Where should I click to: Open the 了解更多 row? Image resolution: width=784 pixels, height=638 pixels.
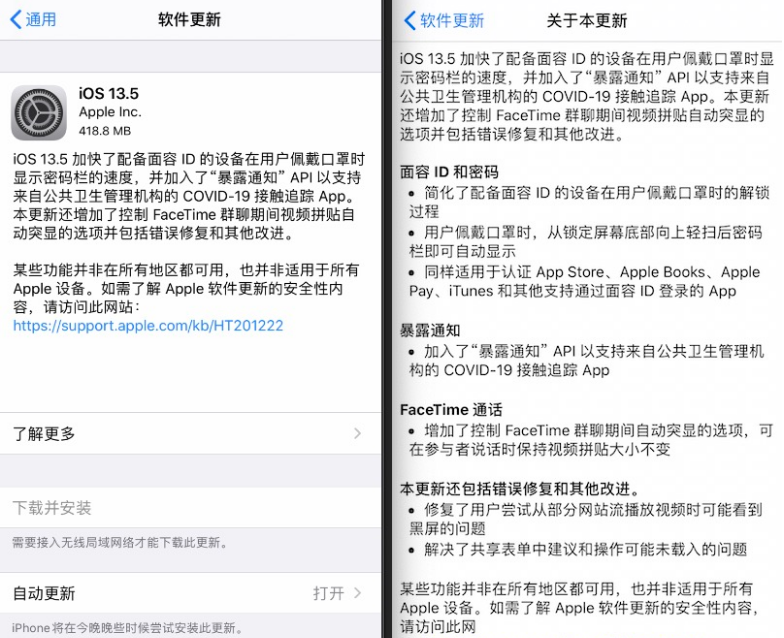(190, 434)
